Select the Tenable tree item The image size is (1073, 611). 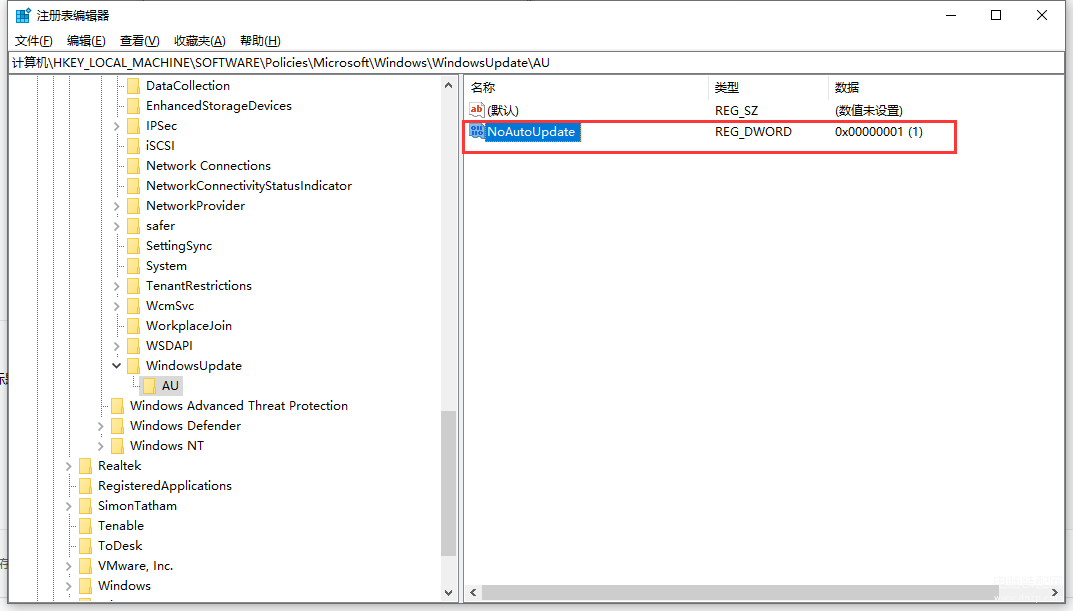click(121, 526)
